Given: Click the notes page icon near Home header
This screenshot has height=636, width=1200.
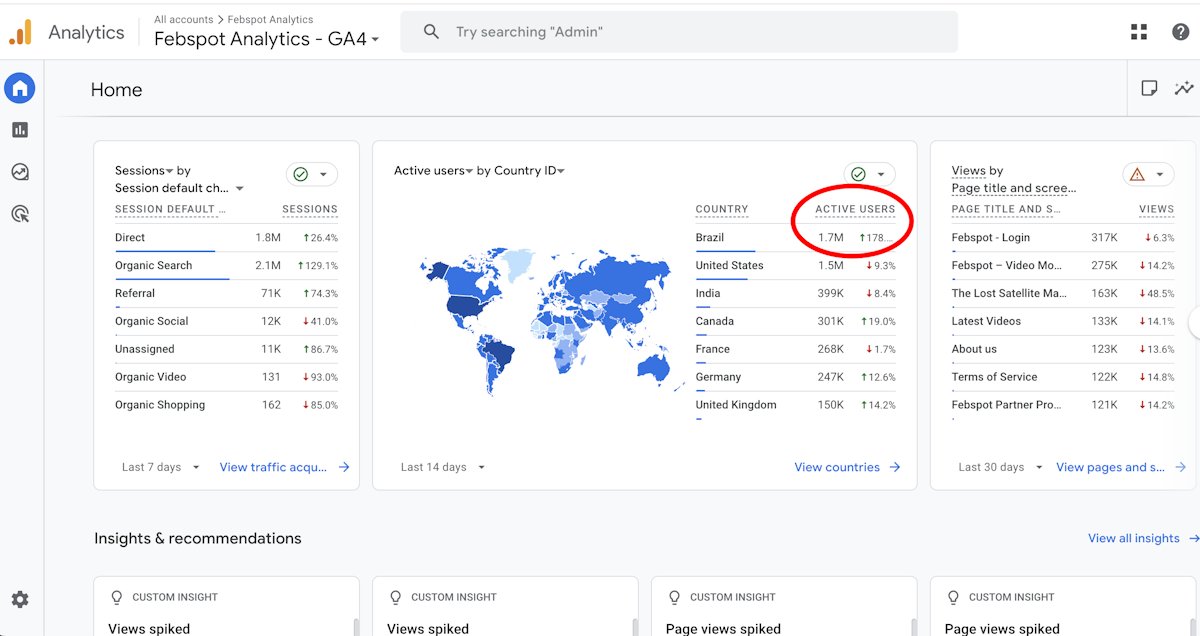Looking at the screenshot, I should (1149, 88).
